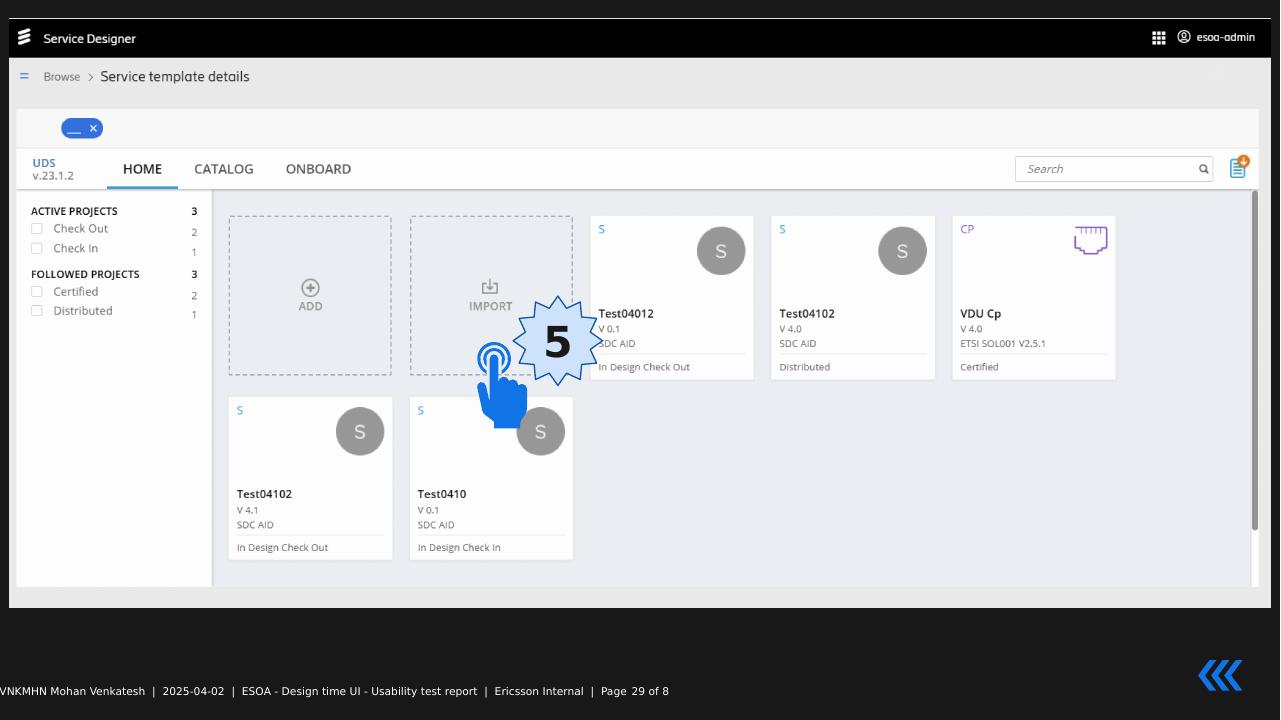Click the ADD plus icon
This screenshot has width=1281, height=720.
pyautogui.click(x=310, y=288)
